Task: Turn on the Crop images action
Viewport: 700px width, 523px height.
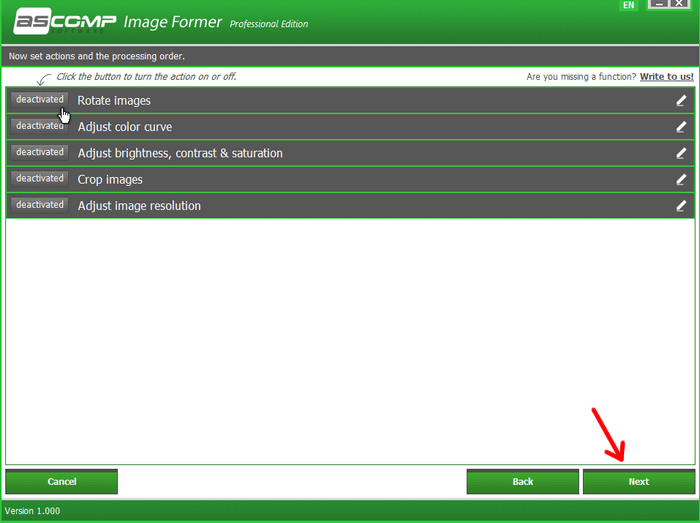Action: click(40, 178)
